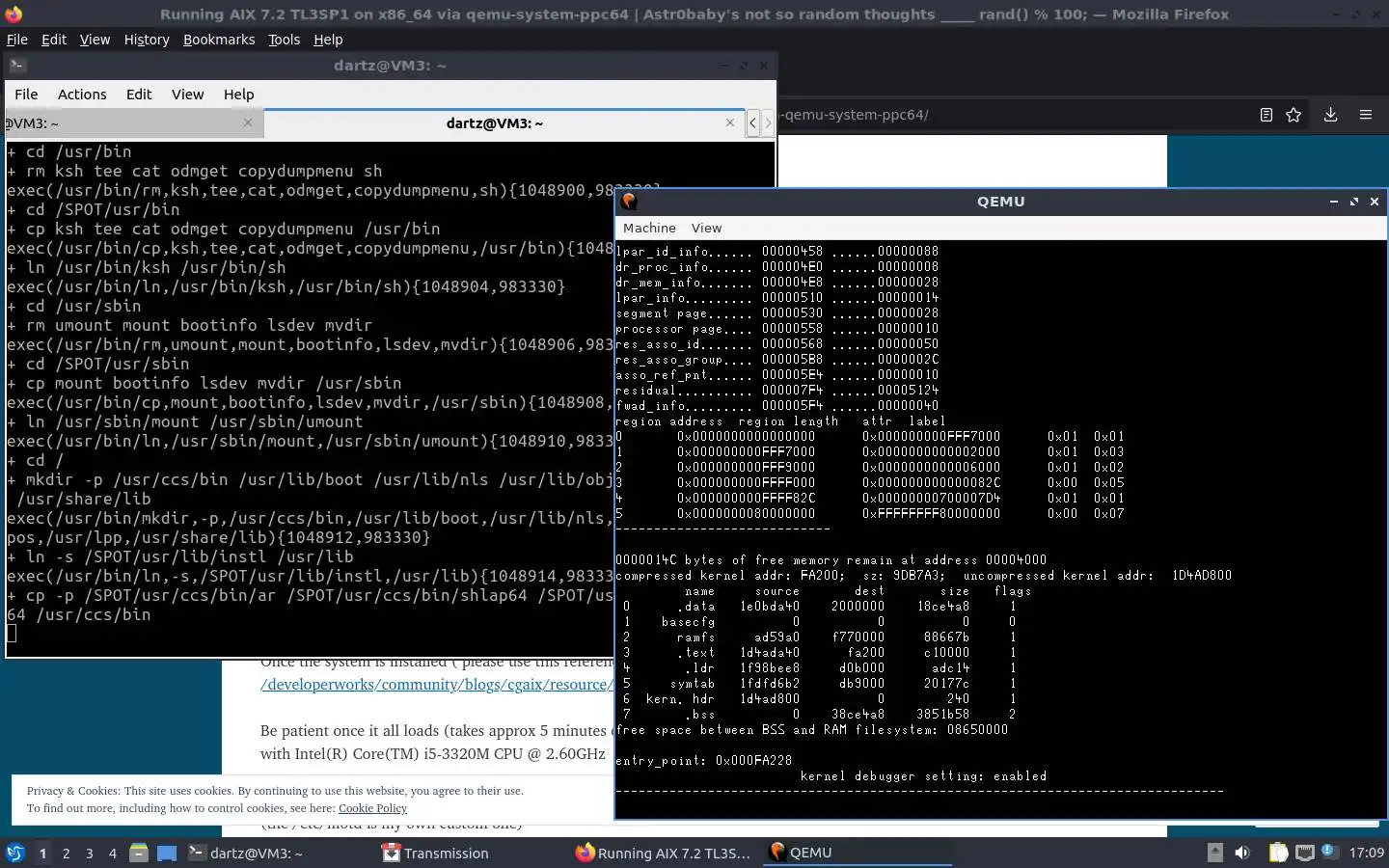
Task: Click the terminal icon in dartz@VM3 title bar
Action: coord(17,66)
